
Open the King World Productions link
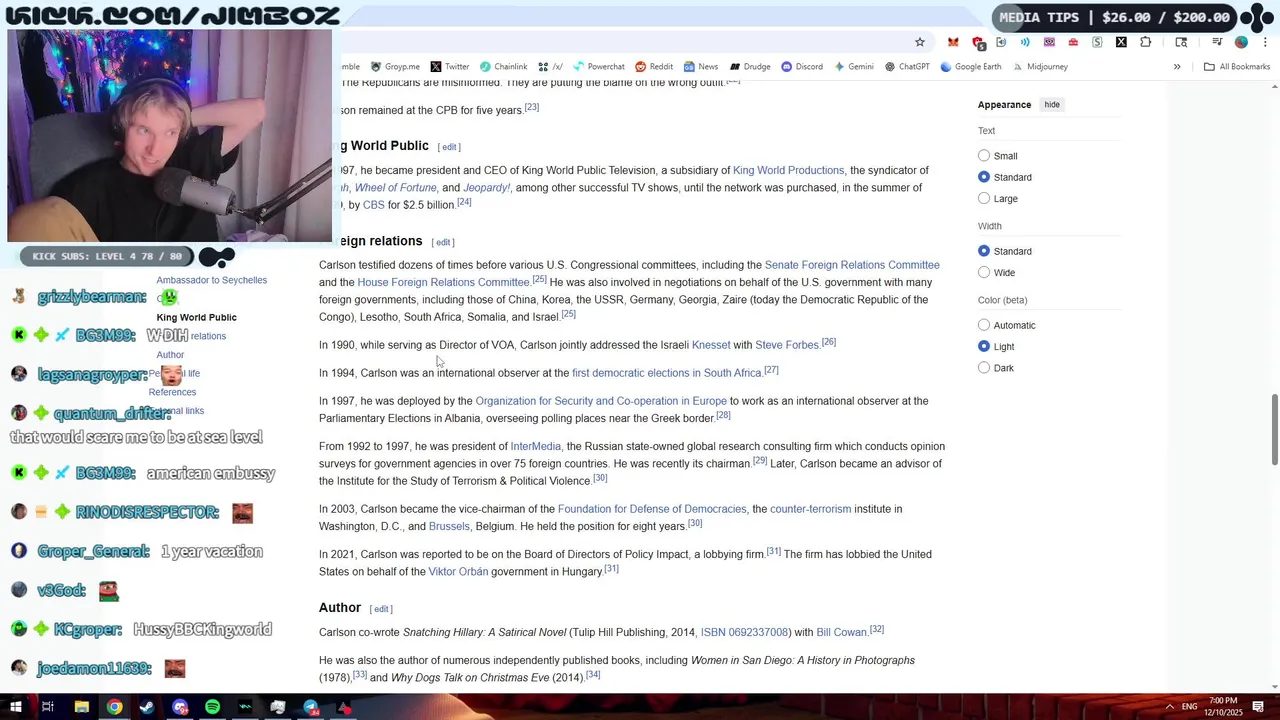tap(788, 171)
